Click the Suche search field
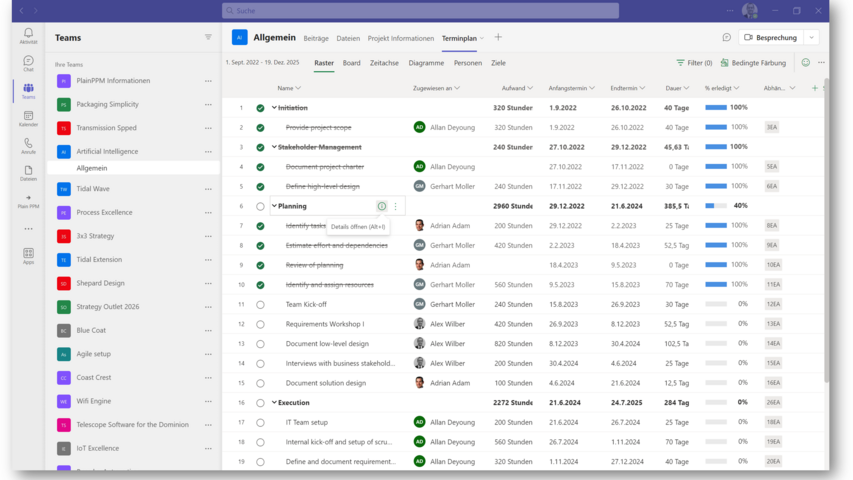Image resolution: width=853 pixels, height=480 pixels. (420, 10)
